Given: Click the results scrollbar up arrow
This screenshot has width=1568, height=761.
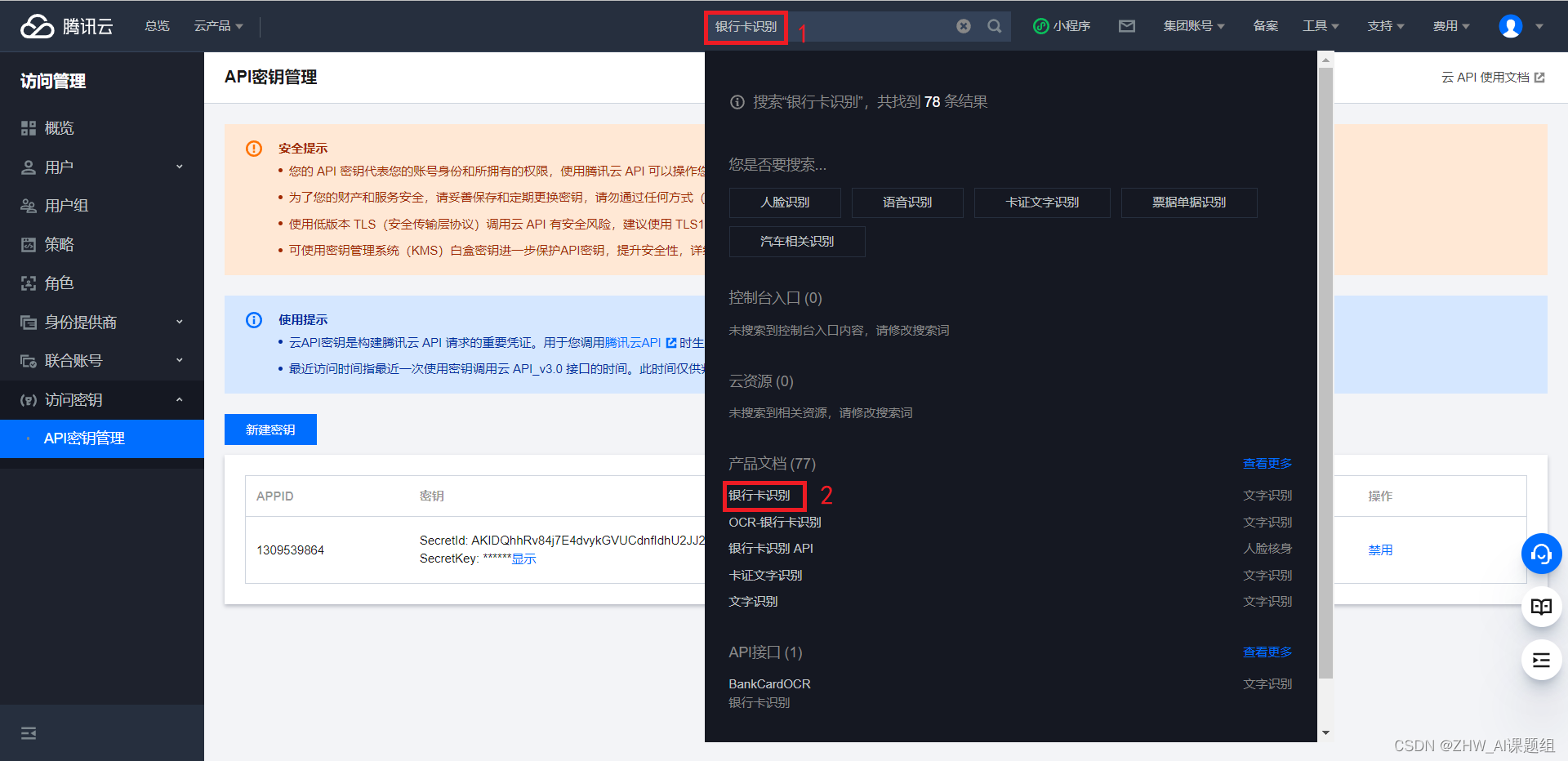Looking at the screenshot, I should tap(1325, 60).
